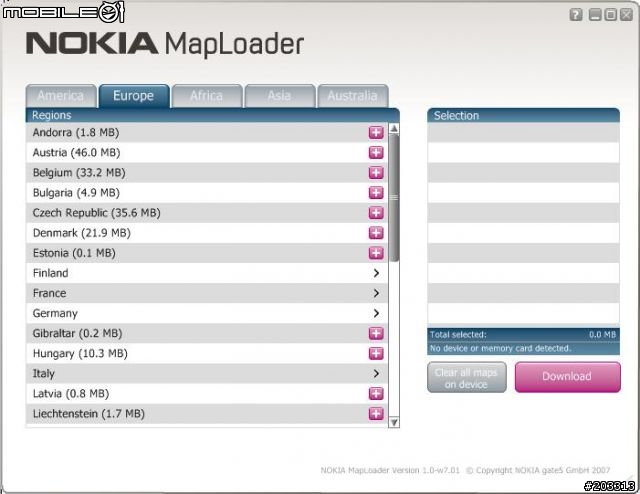Click Denmark (21.9 MB) label
The height and width of the screenshot is (494, 640).
82,233
